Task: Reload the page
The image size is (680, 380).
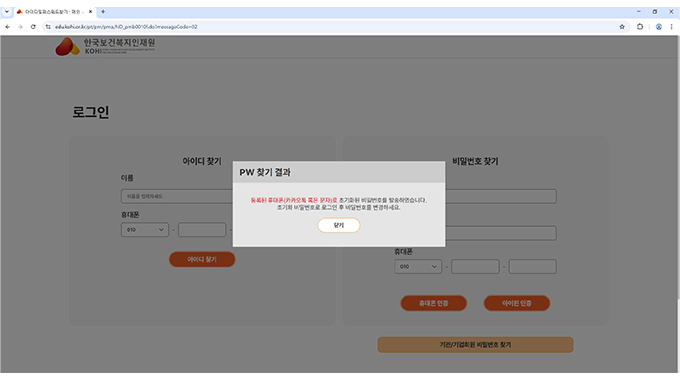Action: point(33,26)
